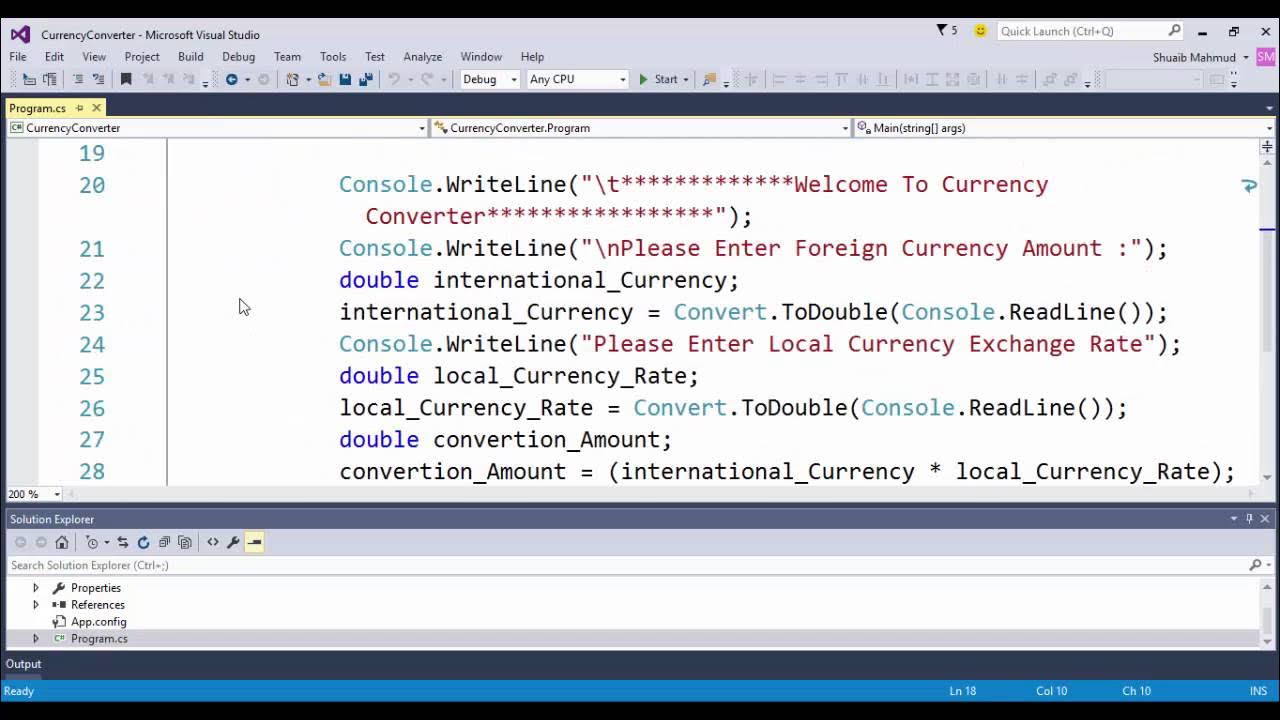Open the Debug menu
Screen dimensions: 1280x720
point(238,57)
